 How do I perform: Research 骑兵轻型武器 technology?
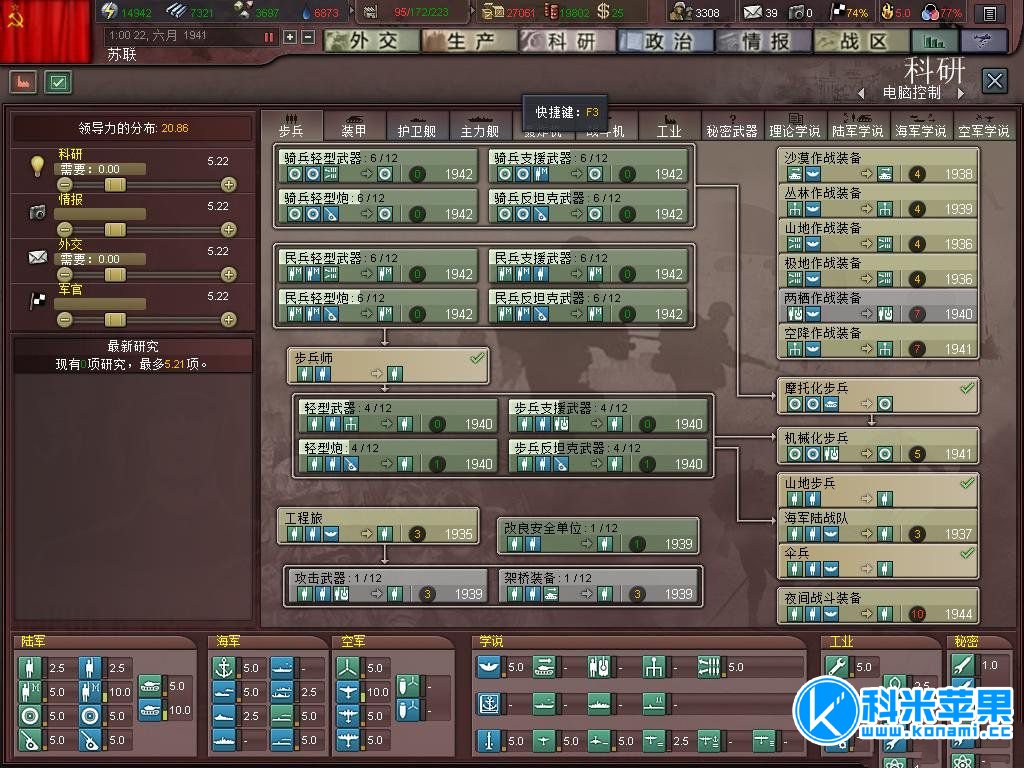379,166
